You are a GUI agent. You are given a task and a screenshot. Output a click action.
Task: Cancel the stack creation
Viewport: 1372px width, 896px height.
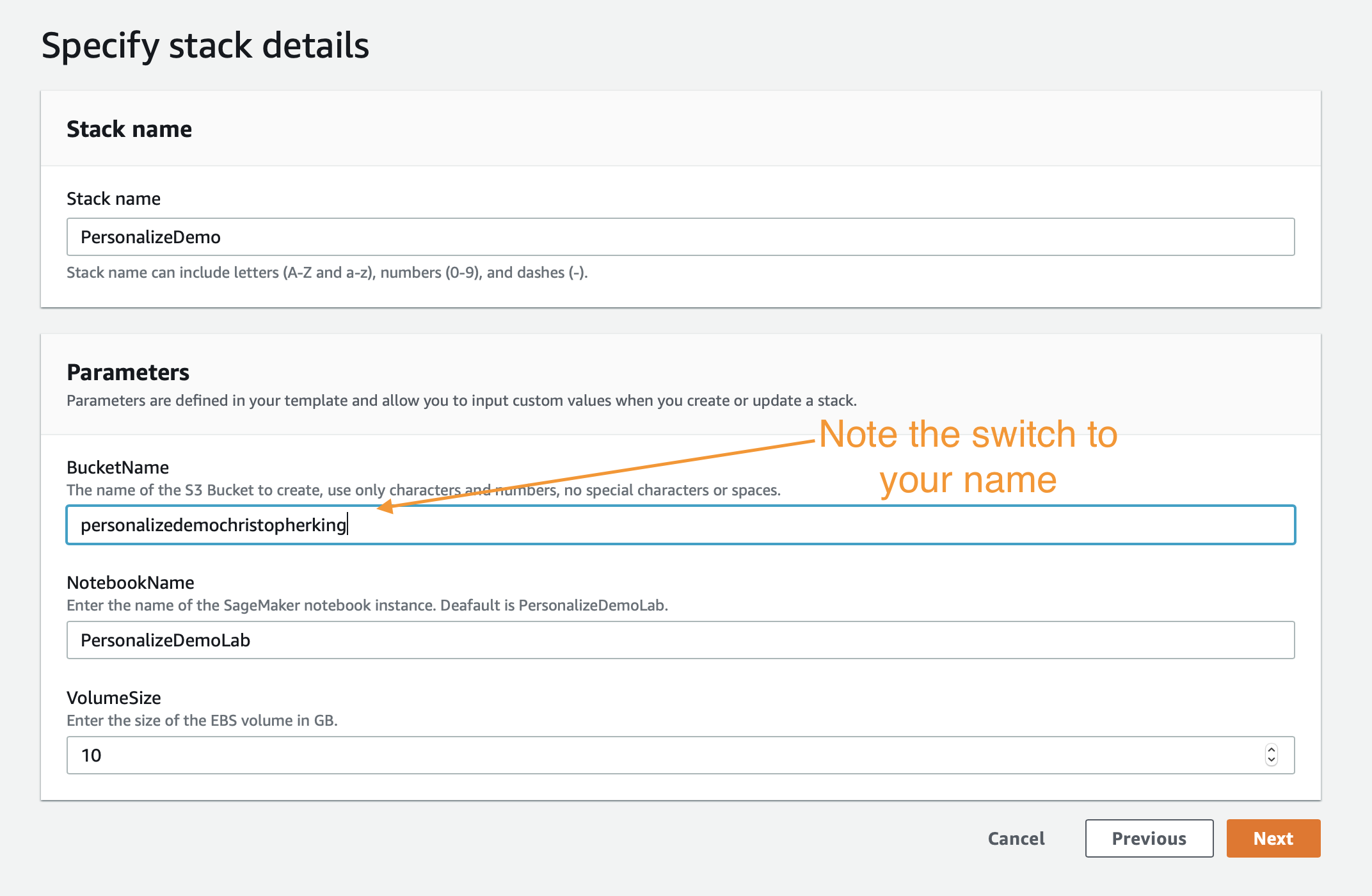coord(1016,838)
